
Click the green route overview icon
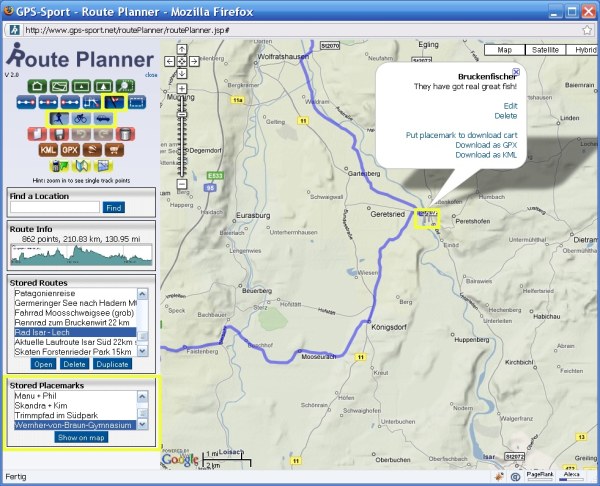tap(59, 86)
